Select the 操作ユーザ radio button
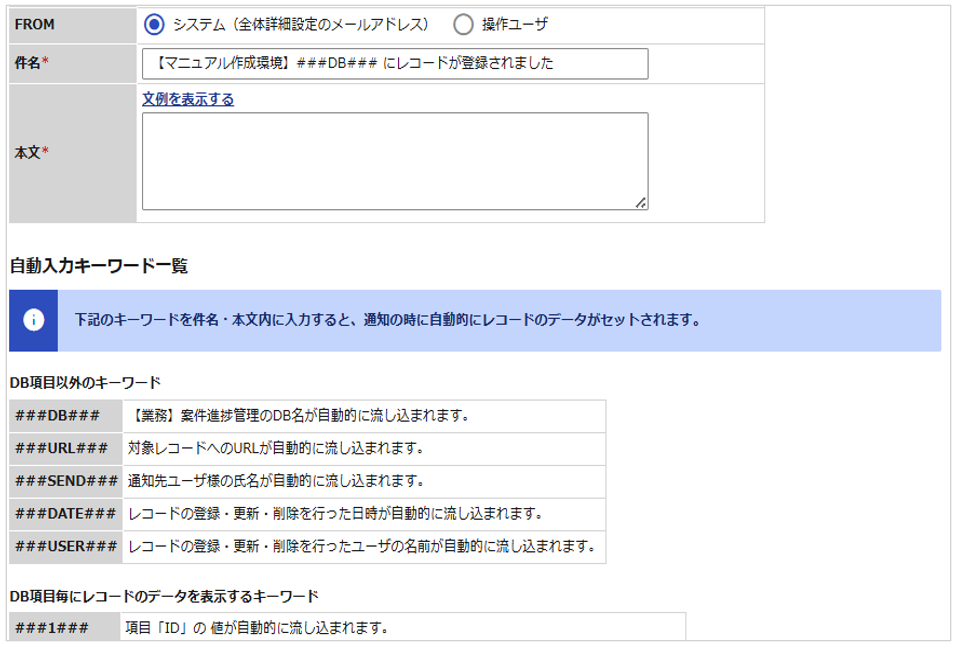Screen dimensions: 959x646 click(x=463, y=24)
